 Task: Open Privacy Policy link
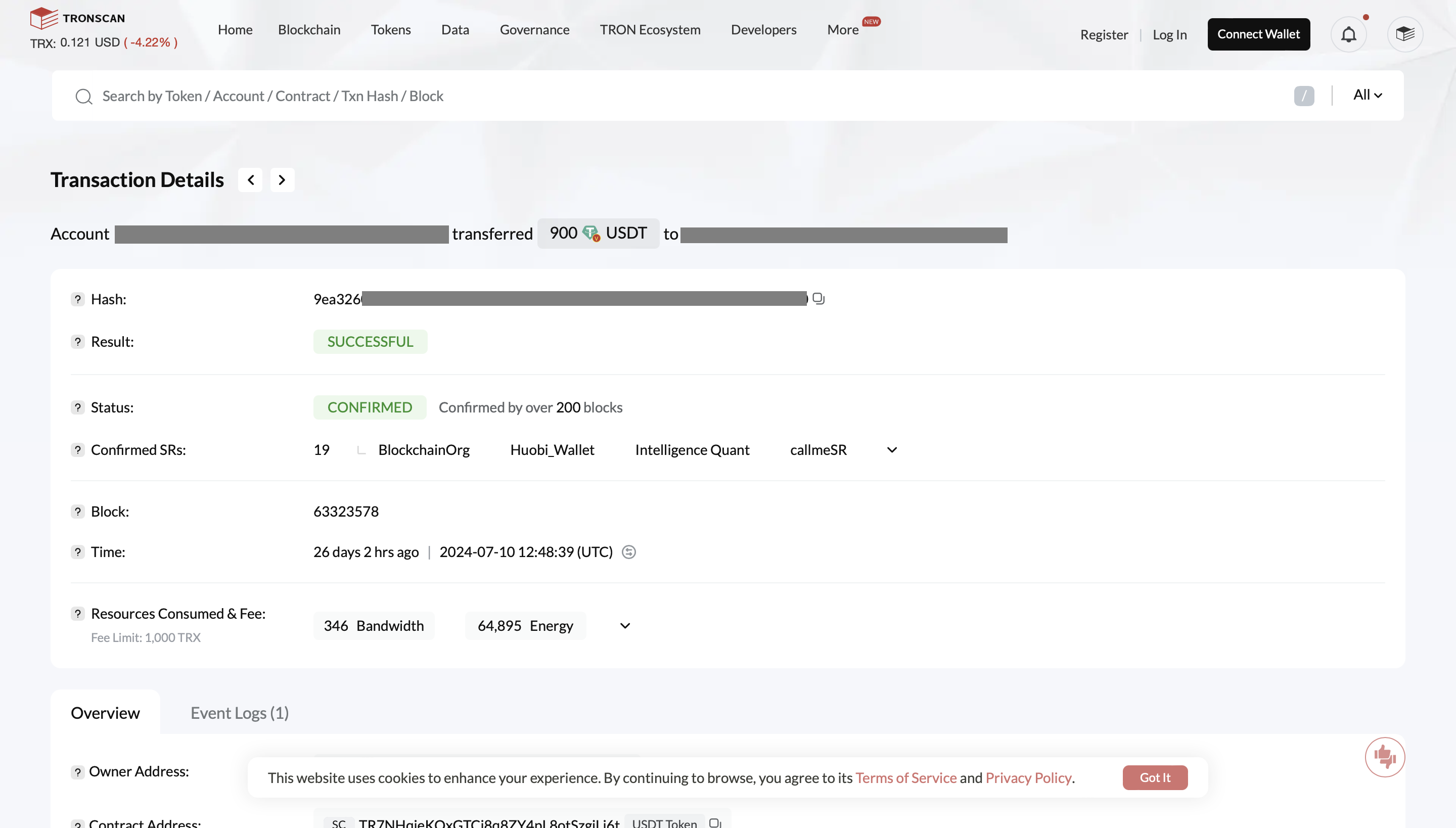(1028, 777)
